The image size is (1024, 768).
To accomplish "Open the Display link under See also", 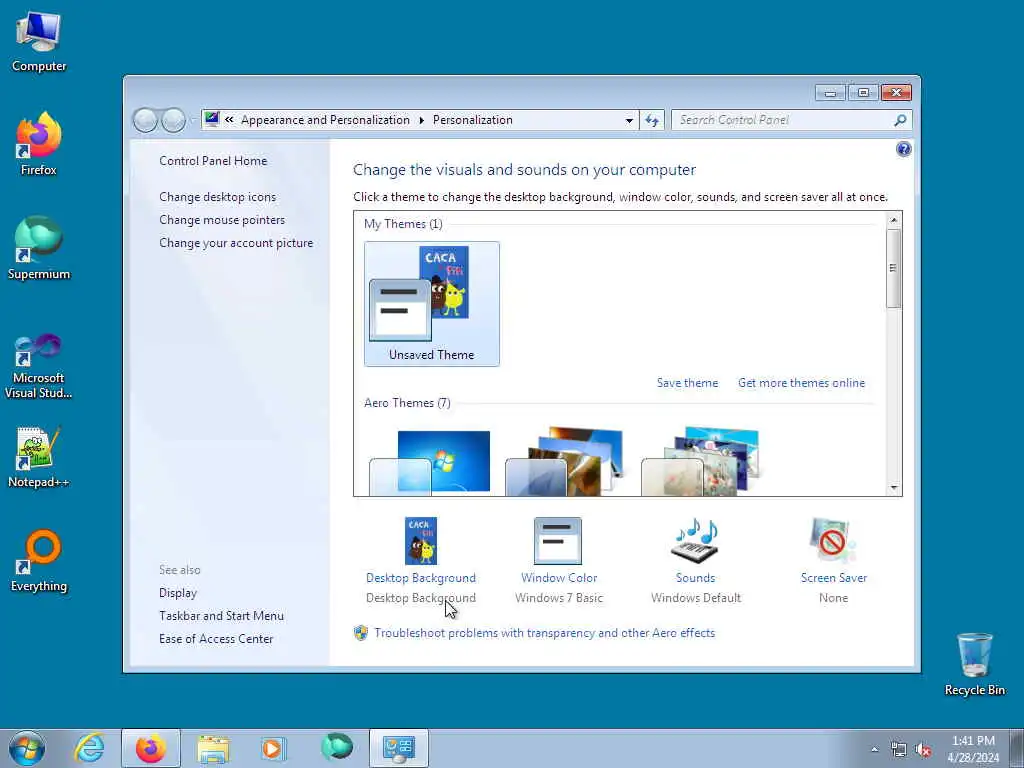I will (x=178, y=593).
